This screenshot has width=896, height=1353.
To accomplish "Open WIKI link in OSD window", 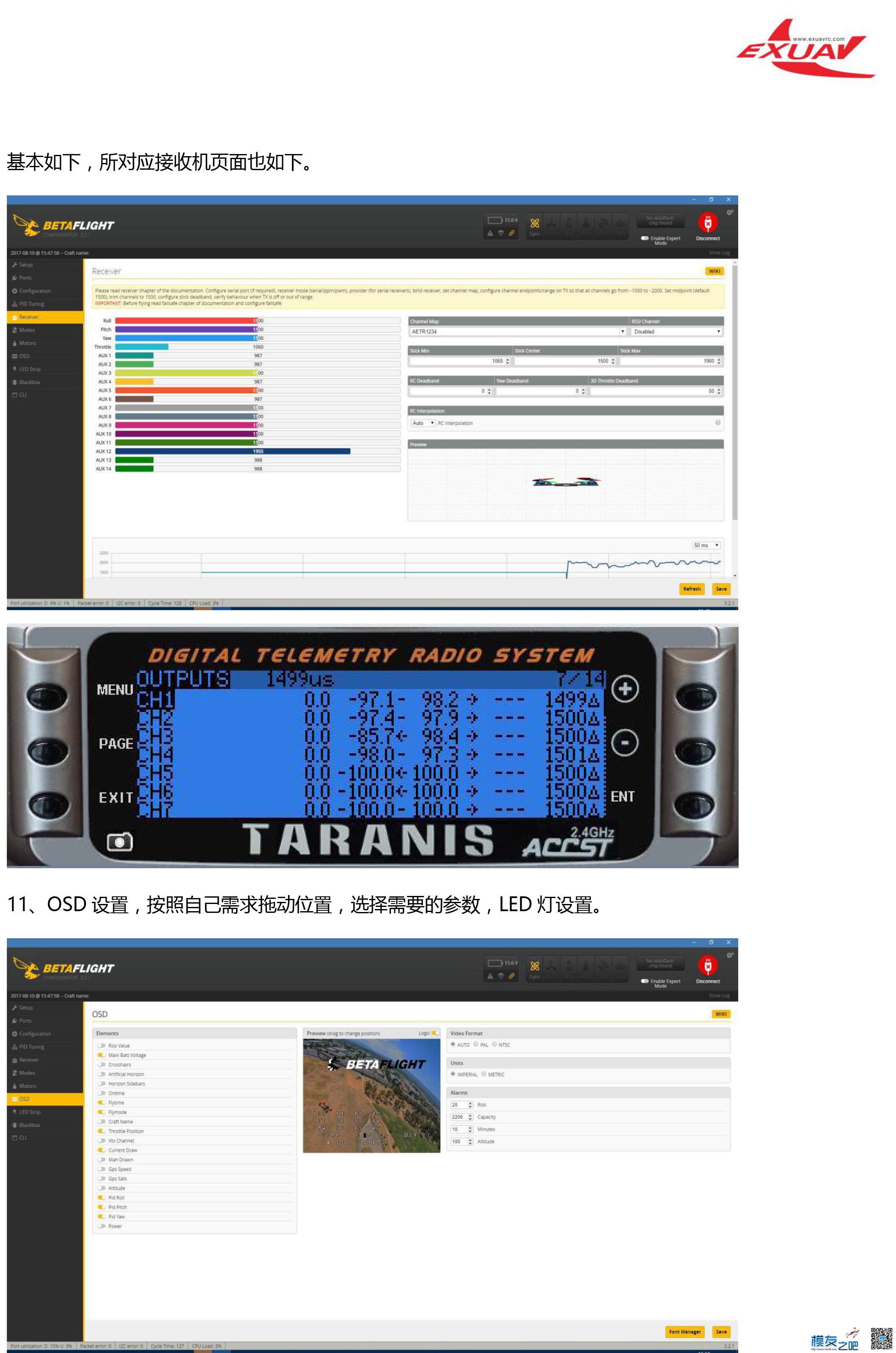I will [x=721, y=1014].
